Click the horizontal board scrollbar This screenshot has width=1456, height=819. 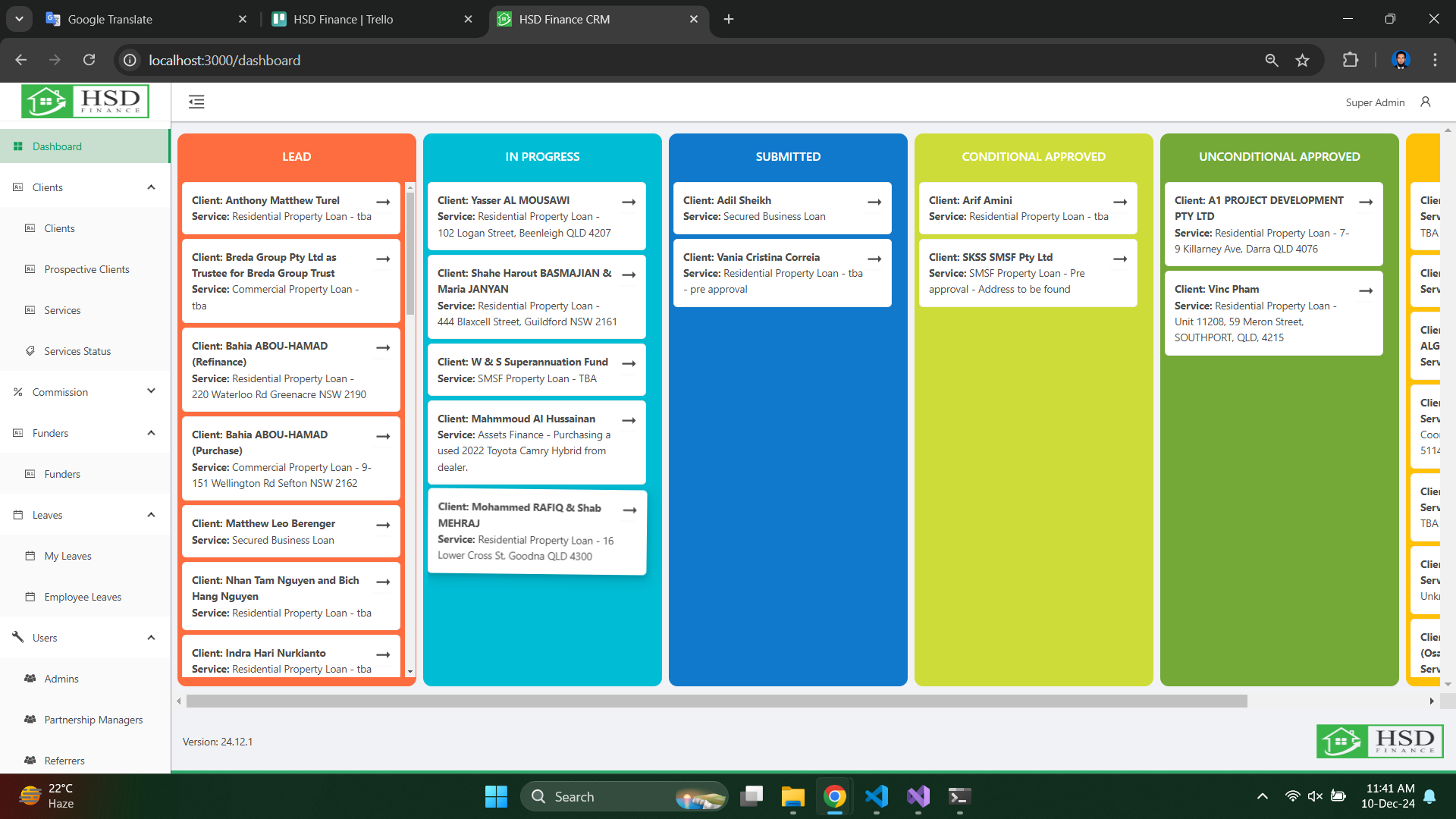point(716,701)
